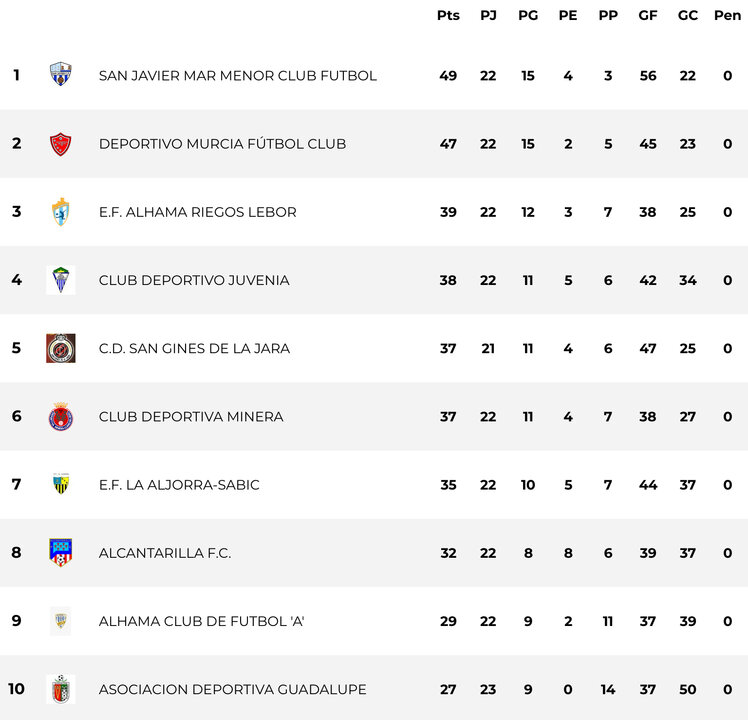748x720 pixels.
Task: Click the E.F. Alhama Riegos Lebor crest
Action: click(x=61, y=212)
